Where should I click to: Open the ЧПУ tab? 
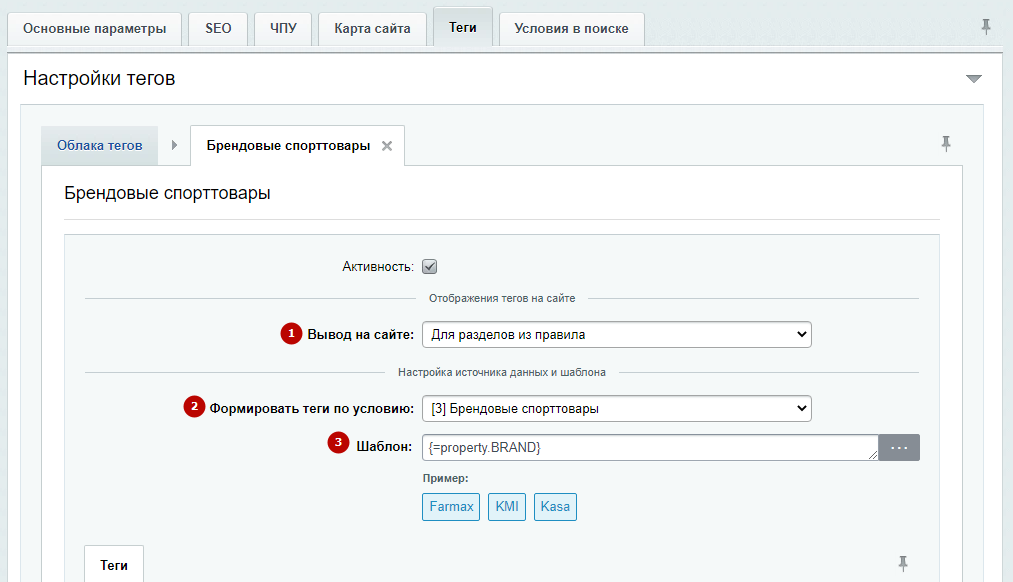[283, 28]
